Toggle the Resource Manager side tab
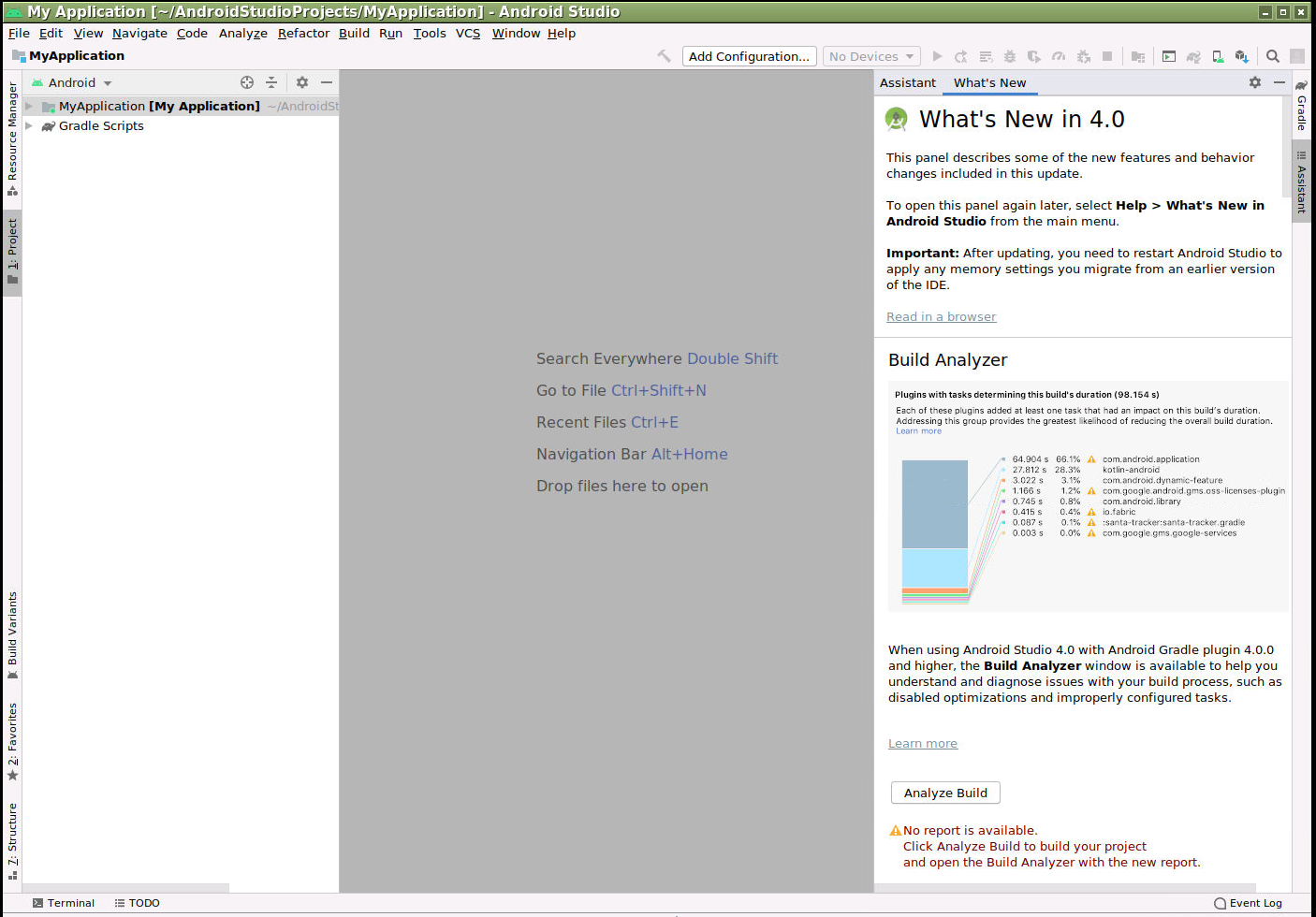This screenshot has height=917, width=1316. tap(12, 138)
